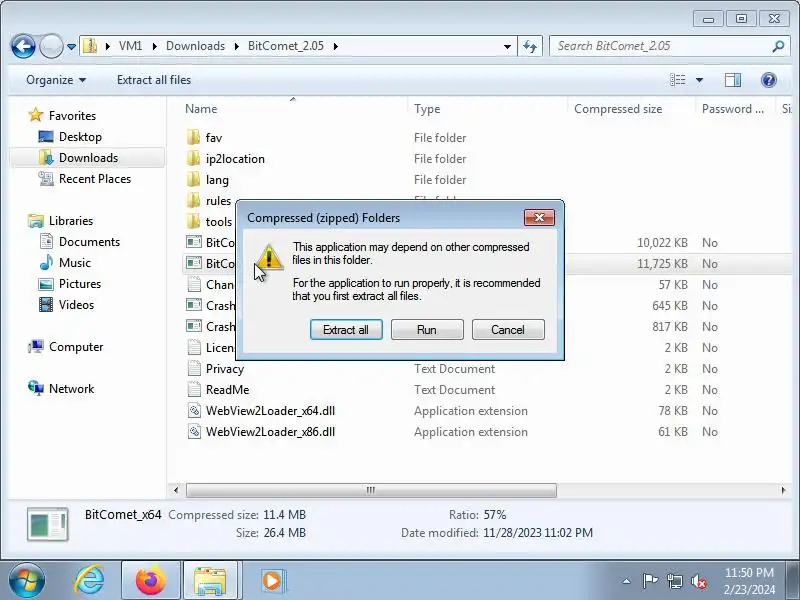Select Libraries in navigation pane
The image size is (800, 600).
click(70, 220)
